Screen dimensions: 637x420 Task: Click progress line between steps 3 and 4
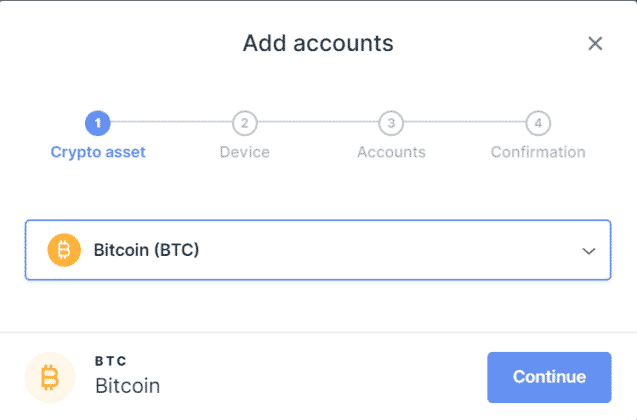(464, 123)
